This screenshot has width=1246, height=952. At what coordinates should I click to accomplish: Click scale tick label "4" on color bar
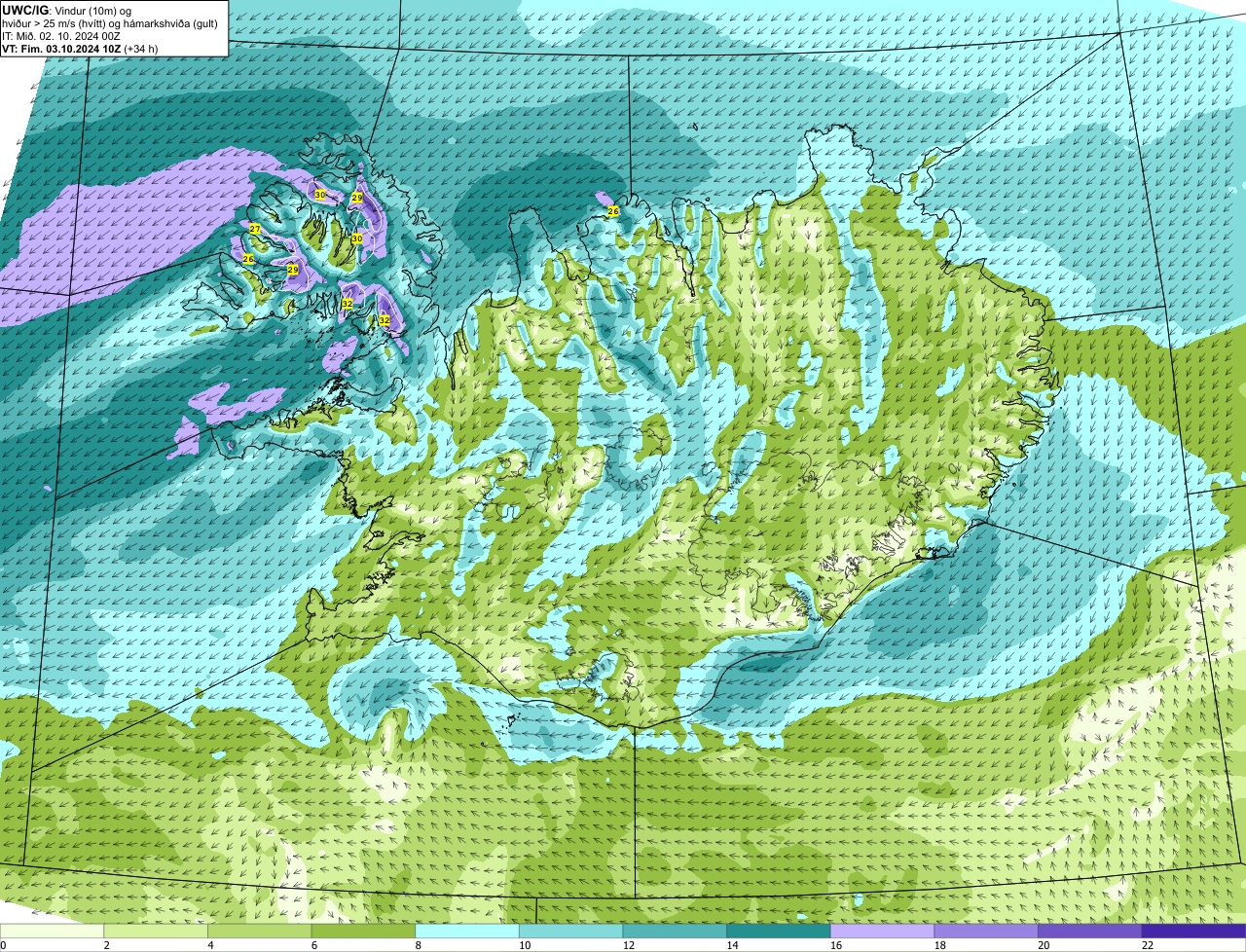(x=210, y=945)
